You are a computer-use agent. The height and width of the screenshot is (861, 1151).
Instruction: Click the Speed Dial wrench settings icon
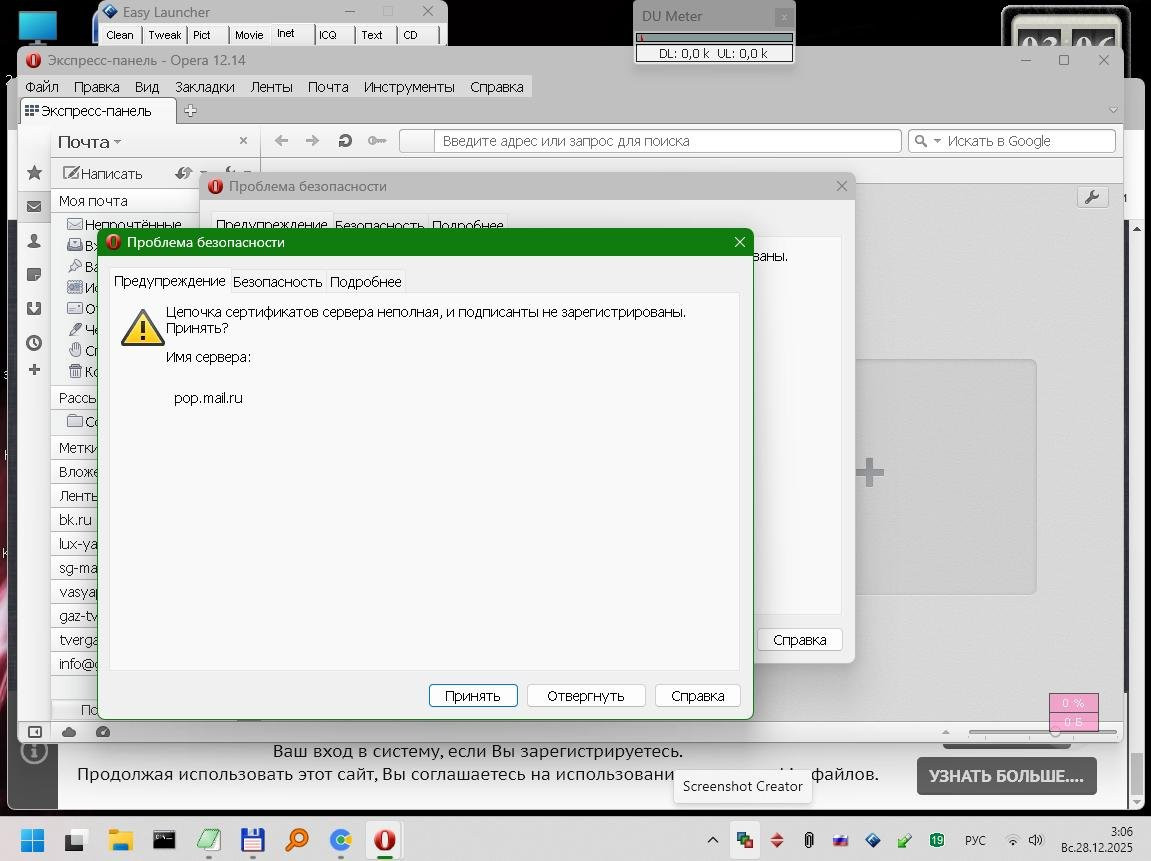click(1092, 197)
